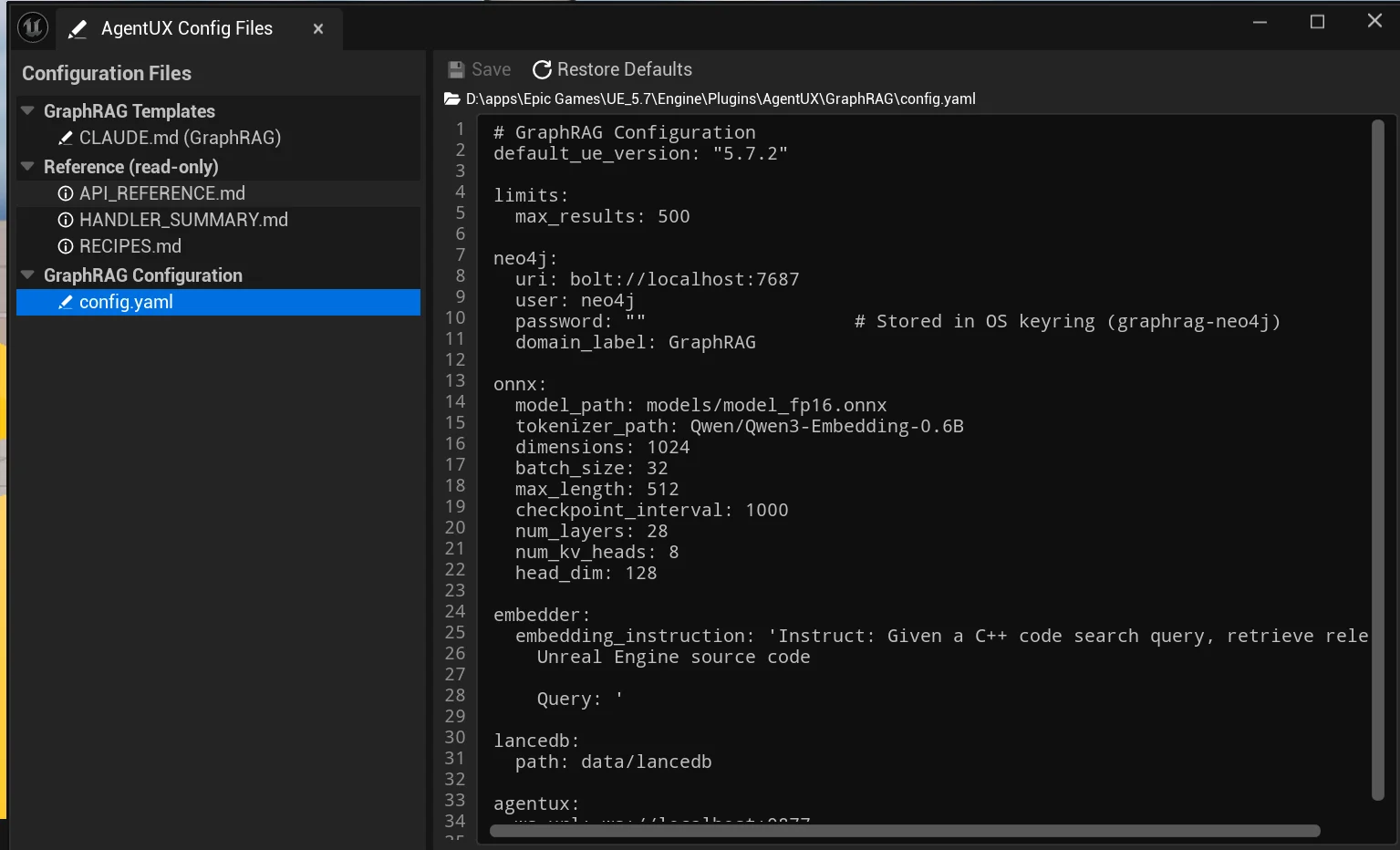This screenshot has height=850, width=1400.
Task: Click the open folder icon beside file path
Action: click(452, 98)
